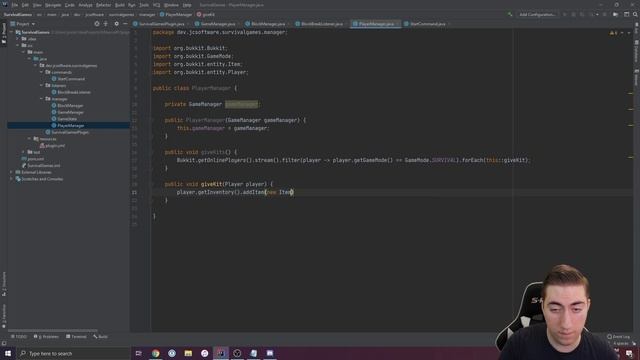Screen dimensions: 640x360
Task: Open Chrome from the taskbar
Action: [156, 353]
